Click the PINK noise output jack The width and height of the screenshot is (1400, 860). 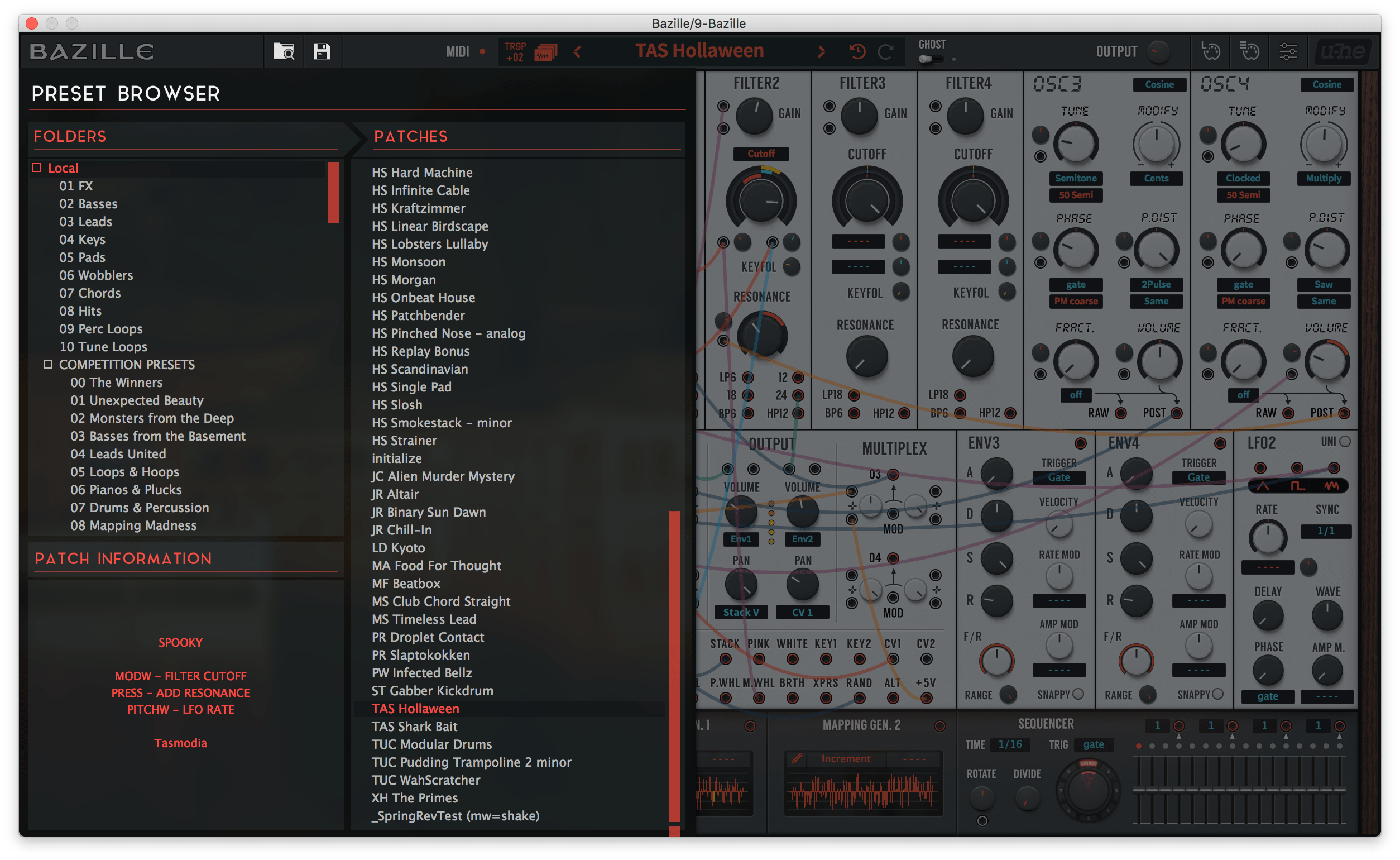758,659
